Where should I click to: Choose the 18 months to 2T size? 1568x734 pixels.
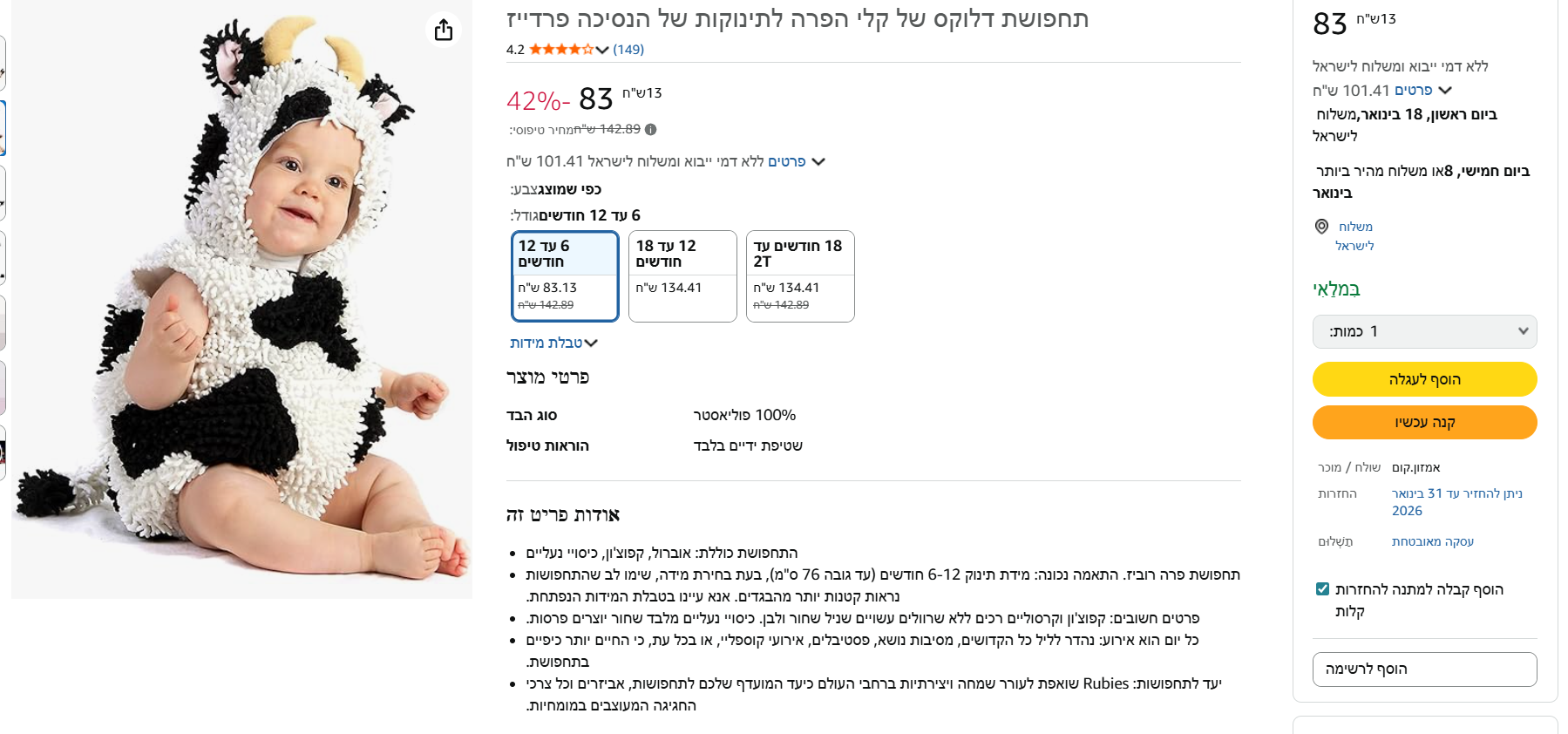800,275
